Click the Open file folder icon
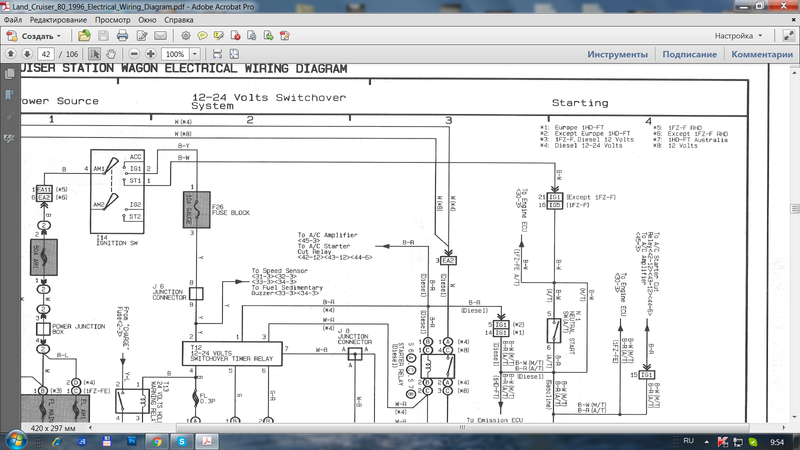The height and width of the screenshot is (450, 800). [x=86, y=35]
